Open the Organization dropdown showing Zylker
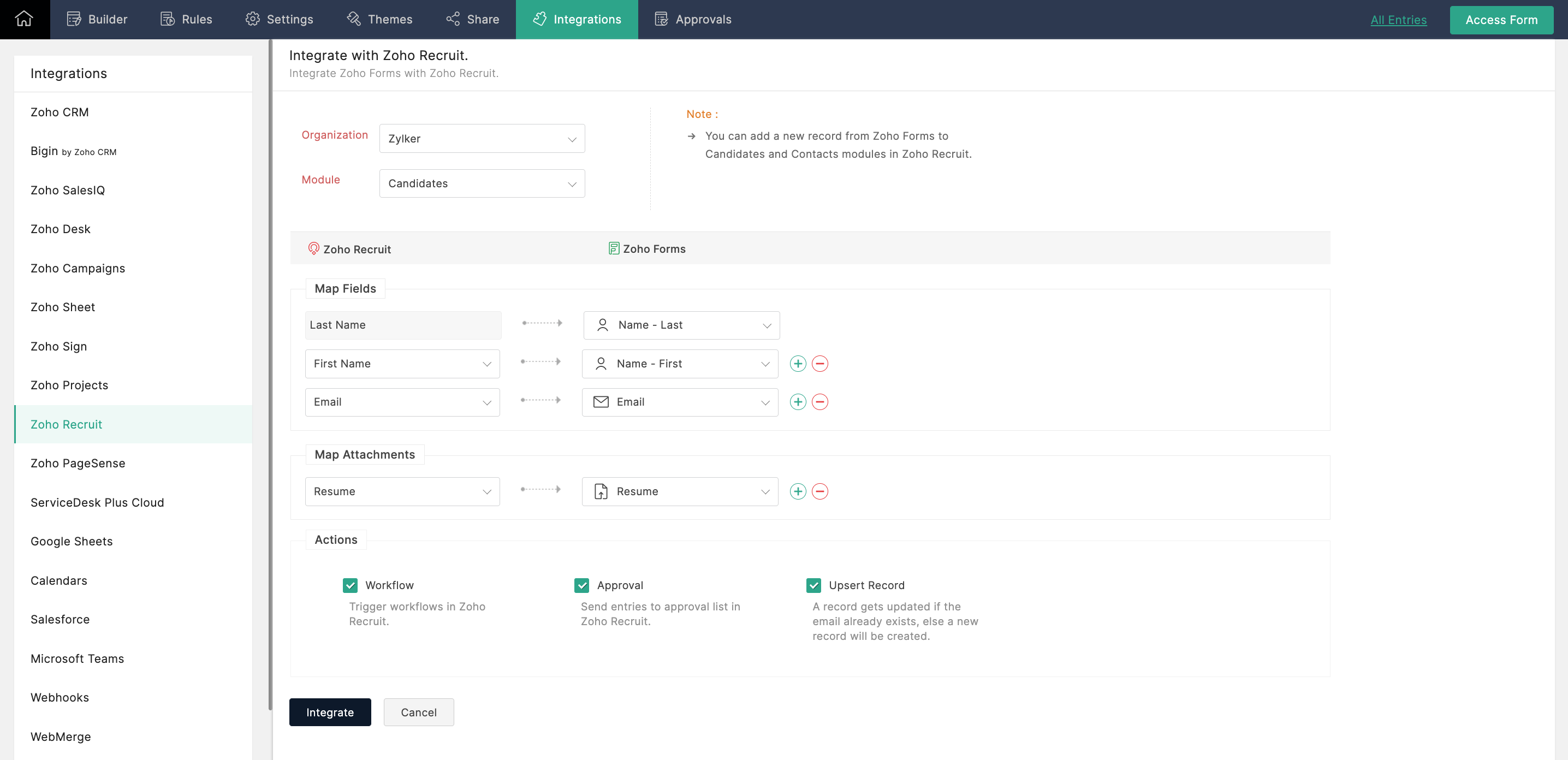Screen dimensions: 1568x760 click(x=482, y=138)
